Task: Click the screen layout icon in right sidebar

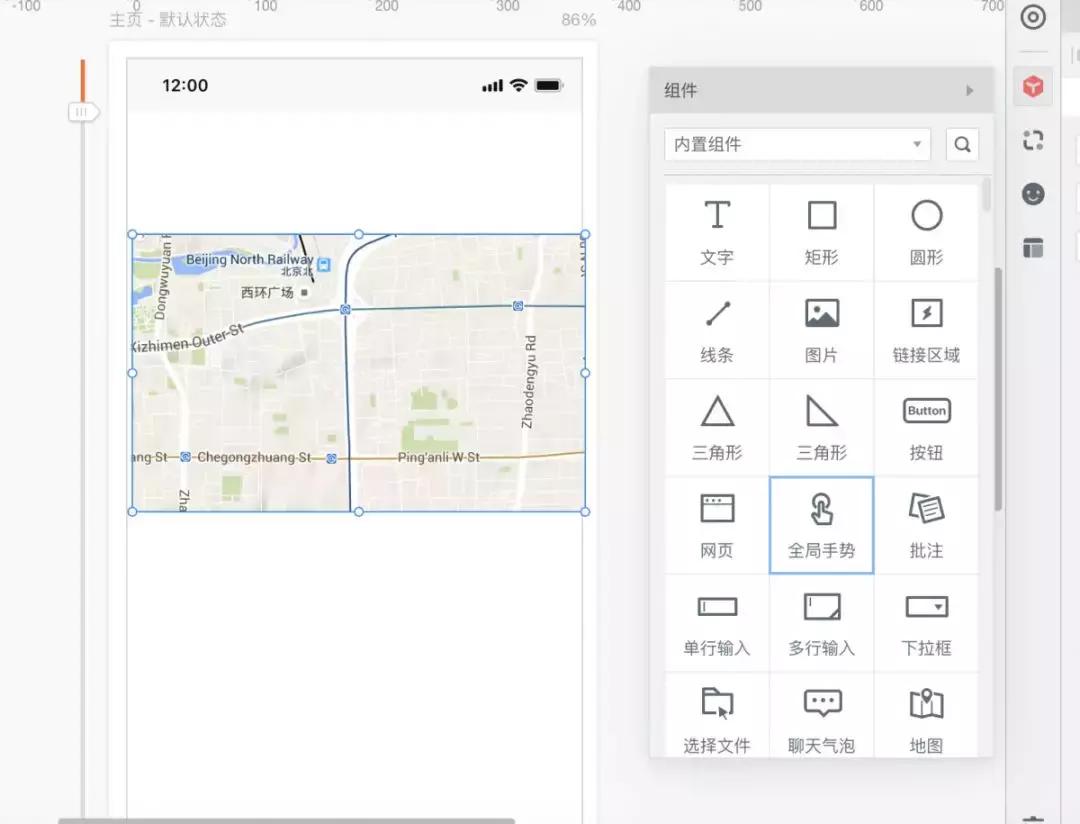Action: click(x=1033, y=249)
